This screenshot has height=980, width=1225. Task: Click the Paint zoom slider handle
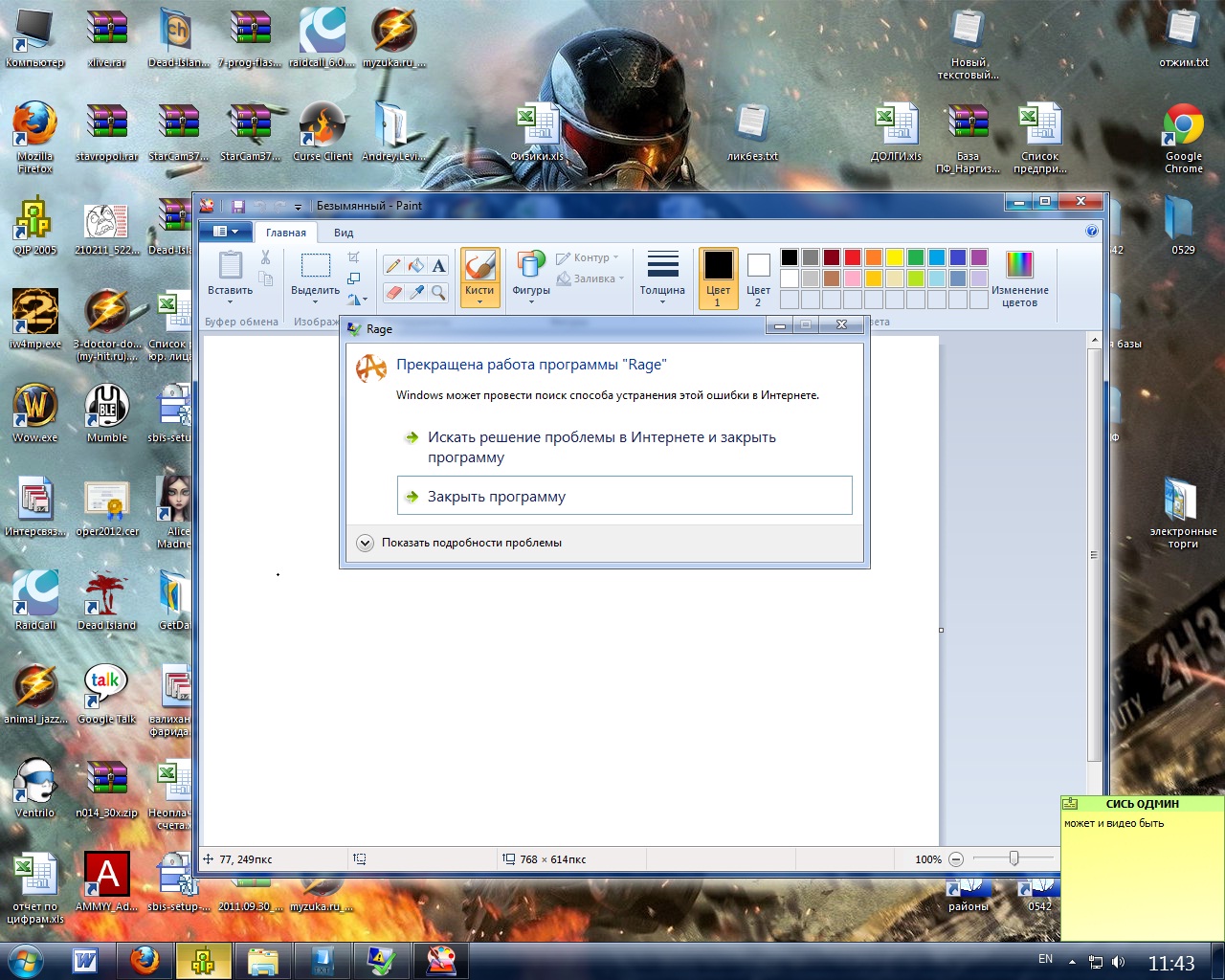click(1013, 859)
